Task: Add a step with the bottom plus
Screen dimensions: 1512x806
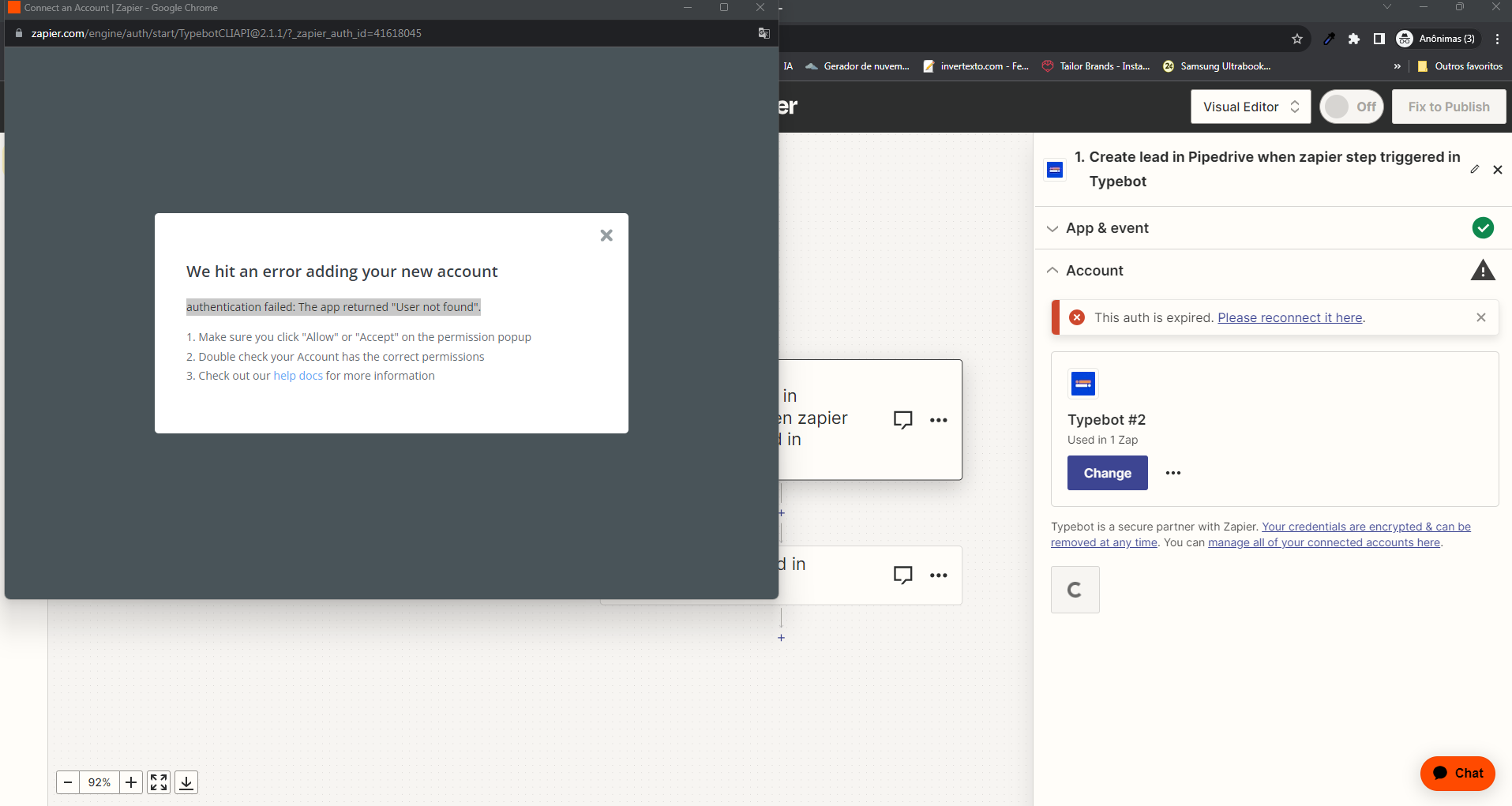Action: click(x=782, y=638)
